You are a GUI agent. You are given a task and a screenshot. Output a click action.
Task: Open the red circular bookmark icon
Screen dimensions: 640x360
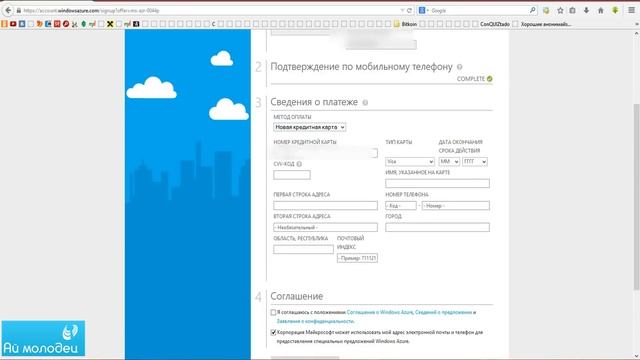(x=66, y=24)
